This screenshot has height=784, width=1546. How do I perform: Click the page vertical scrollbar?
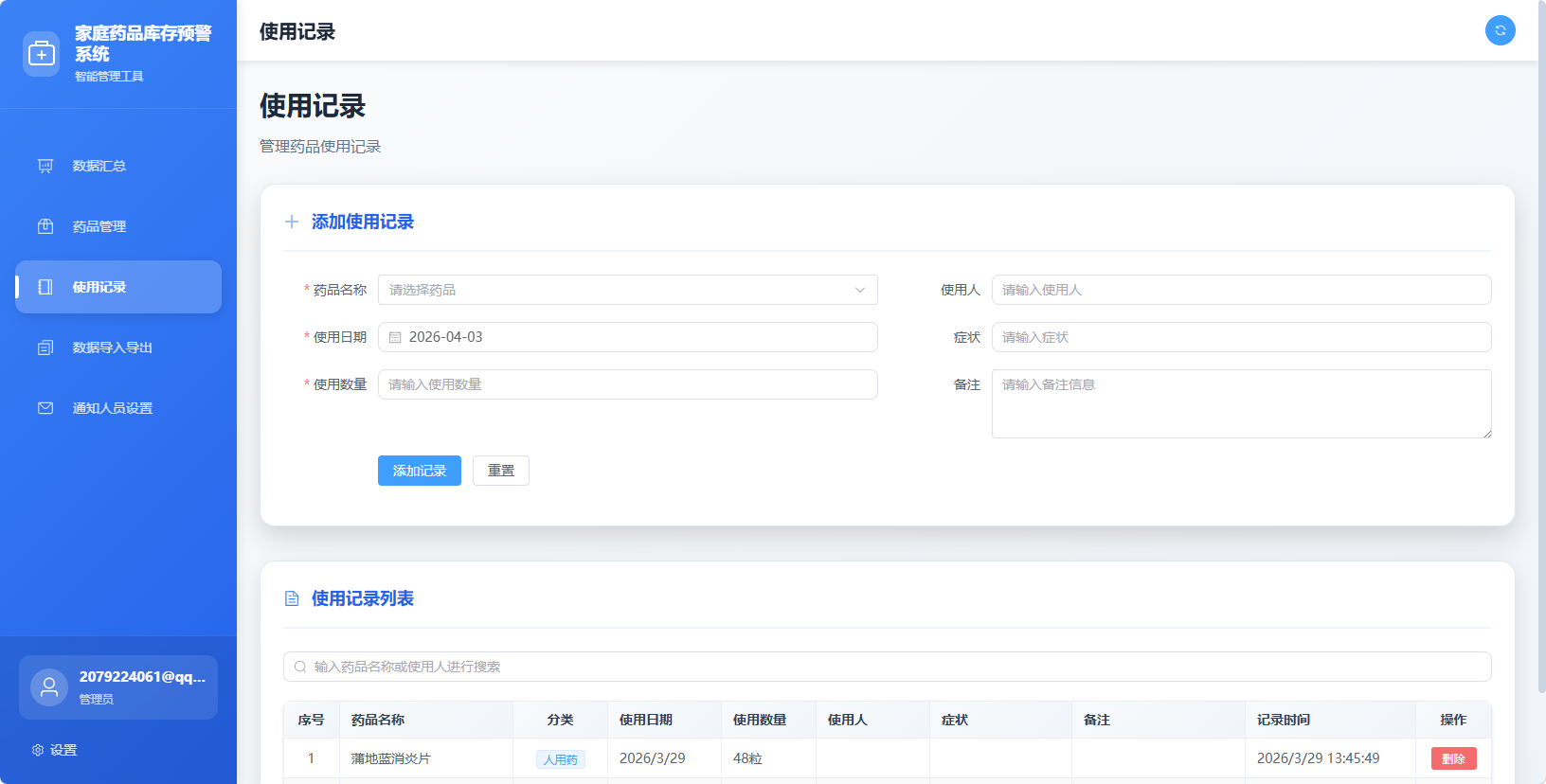pyautogui.click(x=1541, y=346)
